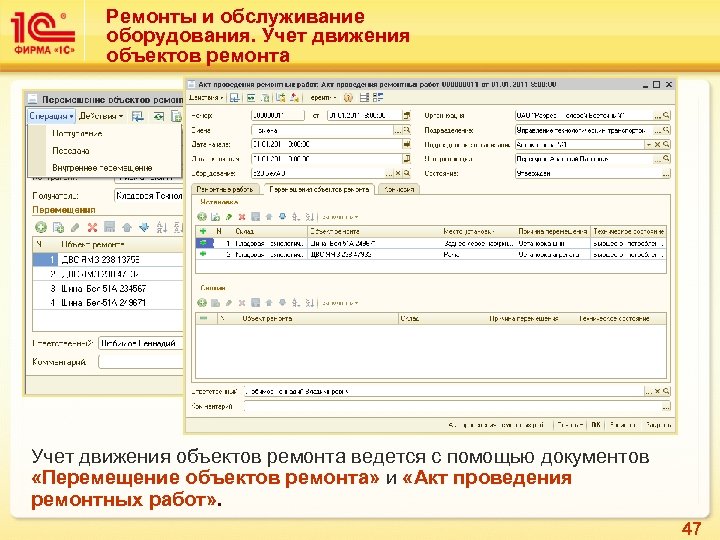Open dropdown arrow in Подразделение исполнитель field

[649, 145]
